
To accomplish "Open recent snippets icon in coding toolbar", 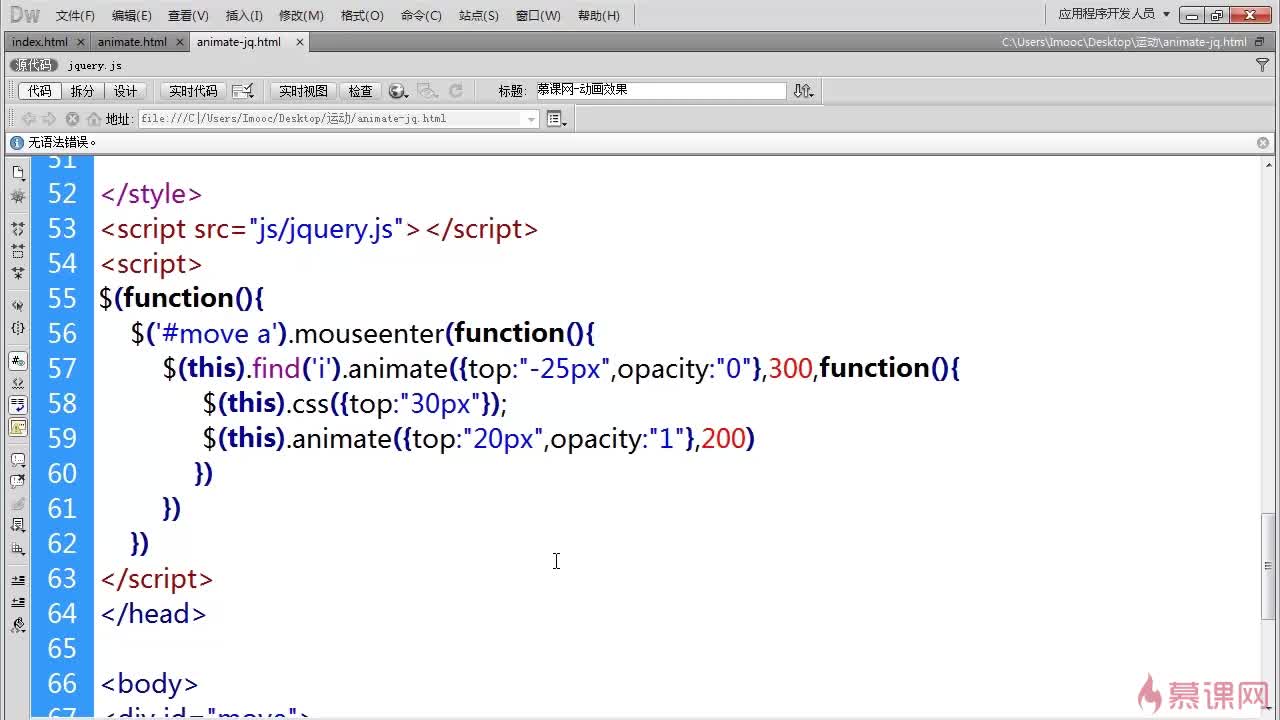I will [18, 524].
